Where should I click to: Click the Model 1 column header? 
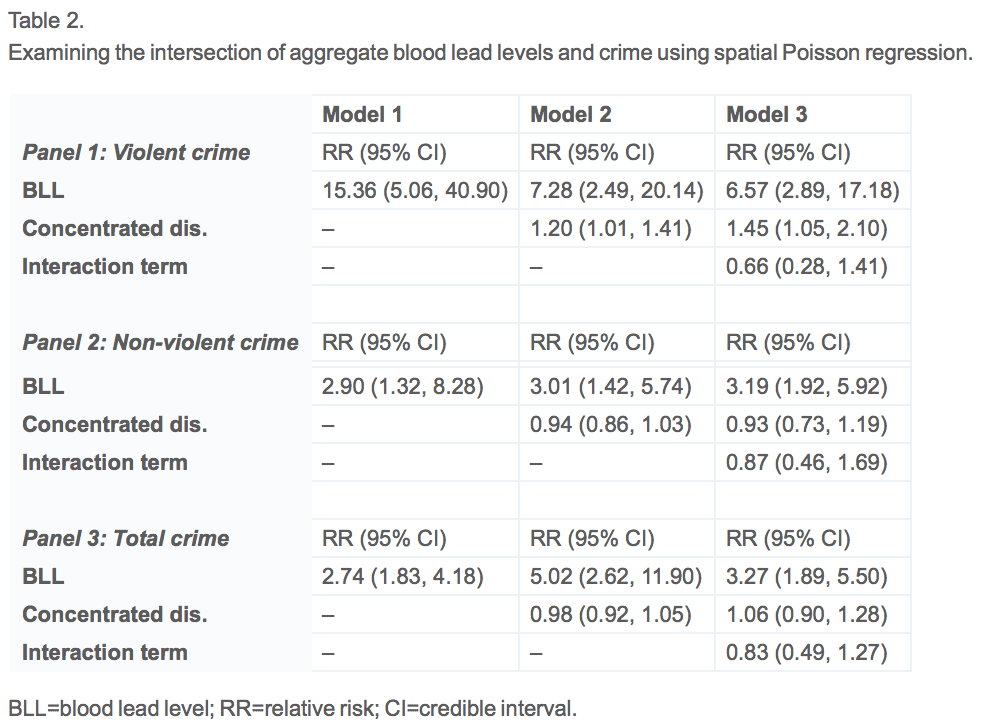tap(362, 114)
